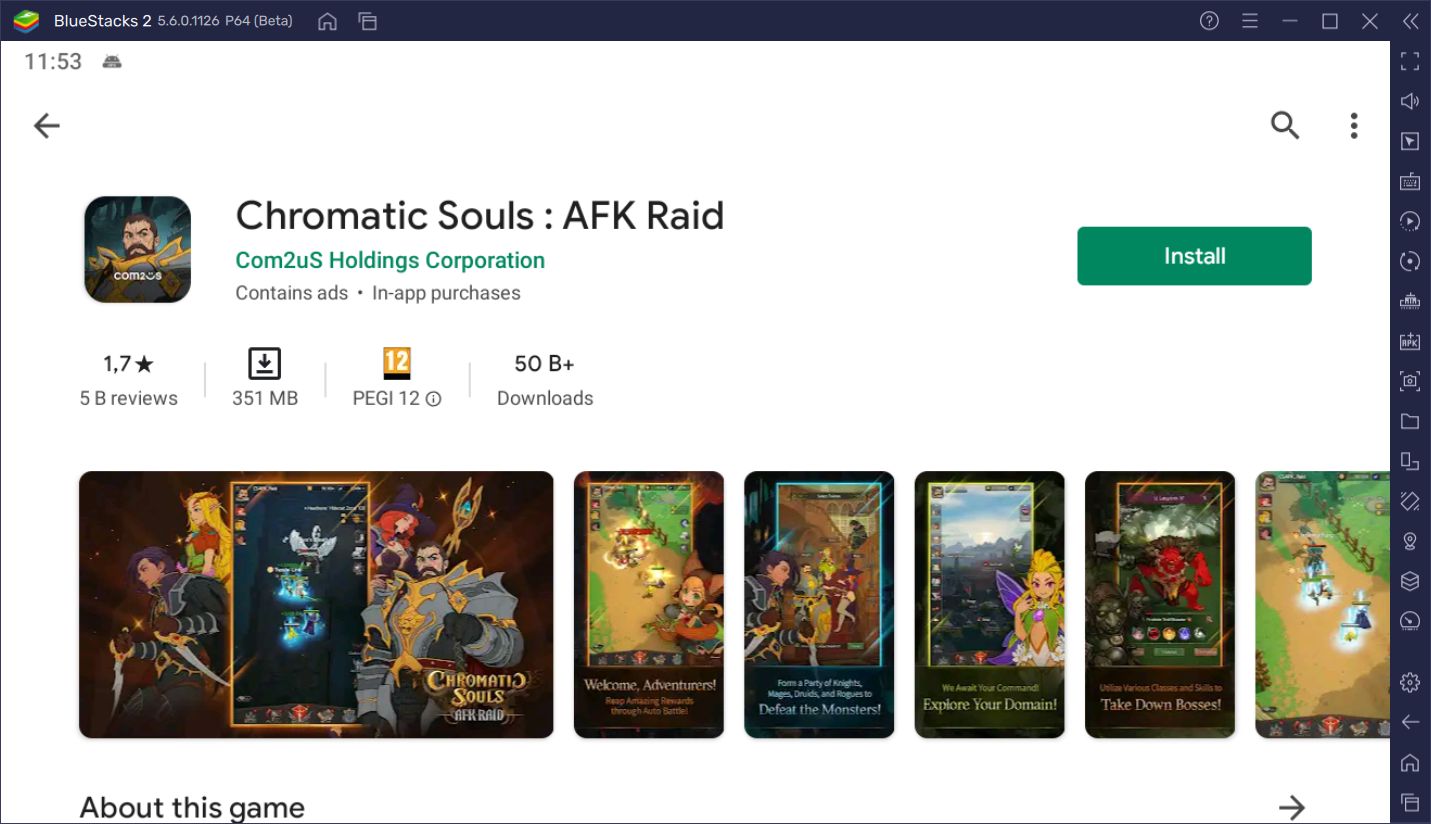Open the Chromatic Souls wide promo image
The image size is (1431, 824).
316,605
